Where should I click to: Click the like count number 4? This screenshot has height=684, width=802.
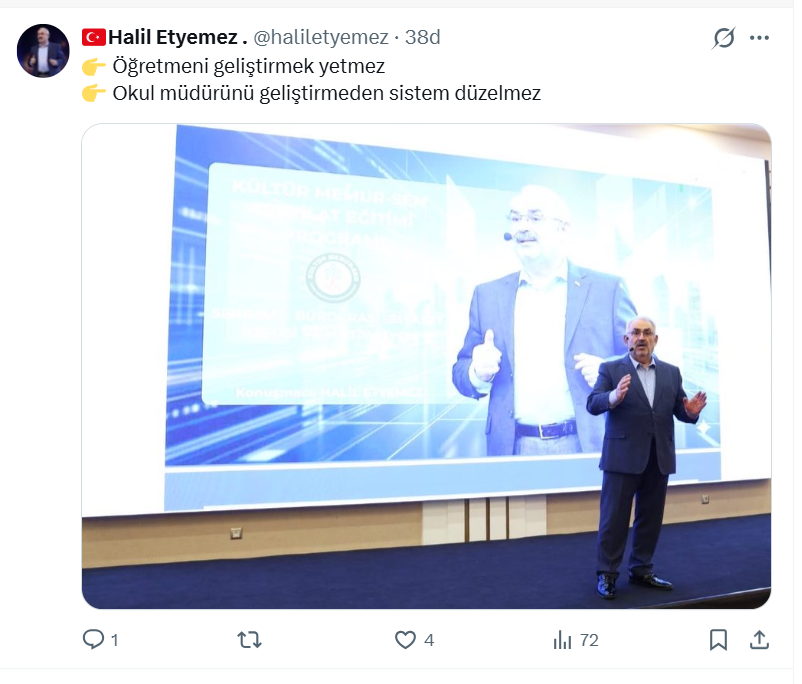429,640
